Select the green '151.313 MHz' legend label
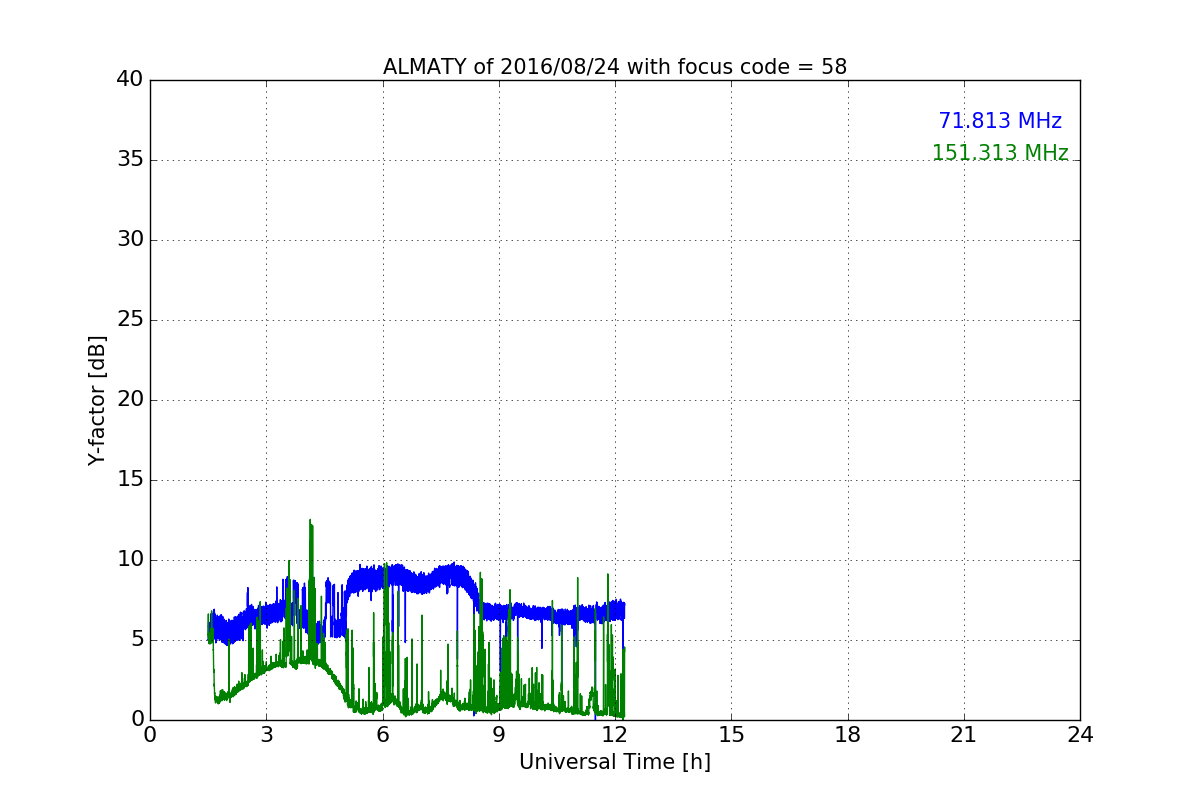This screenshot has height=800, width=1200. coord(1000,153)
